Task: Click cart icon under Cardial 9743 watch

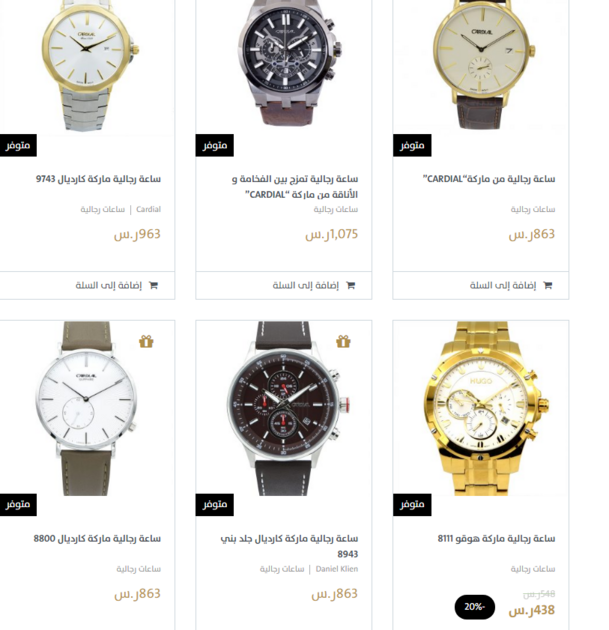Action: 153,285
